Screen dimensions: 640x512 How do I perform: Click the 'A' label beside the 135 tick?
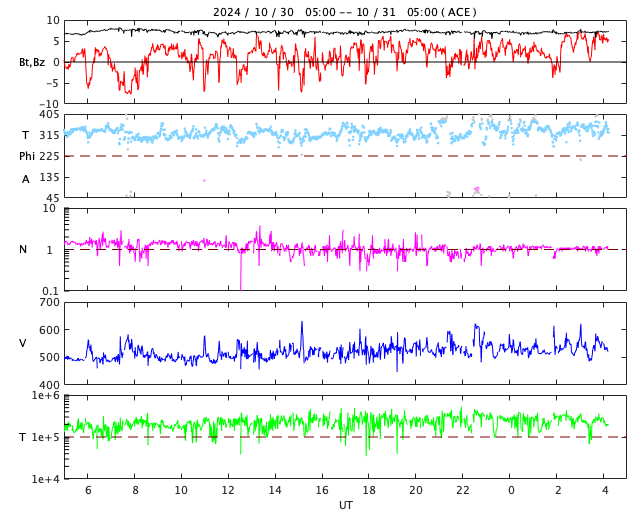pos(26,179)
